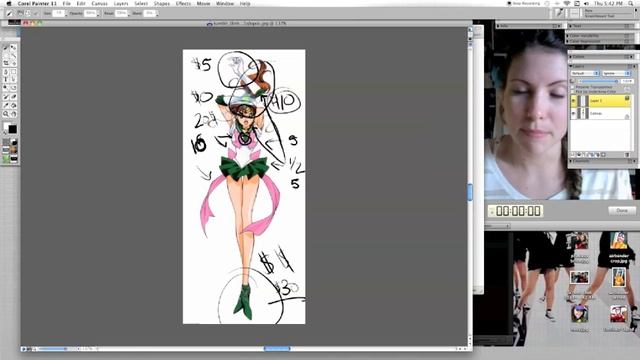Expand the Colors panel
This screenshot has height=360, width=640.
point(571,57)
